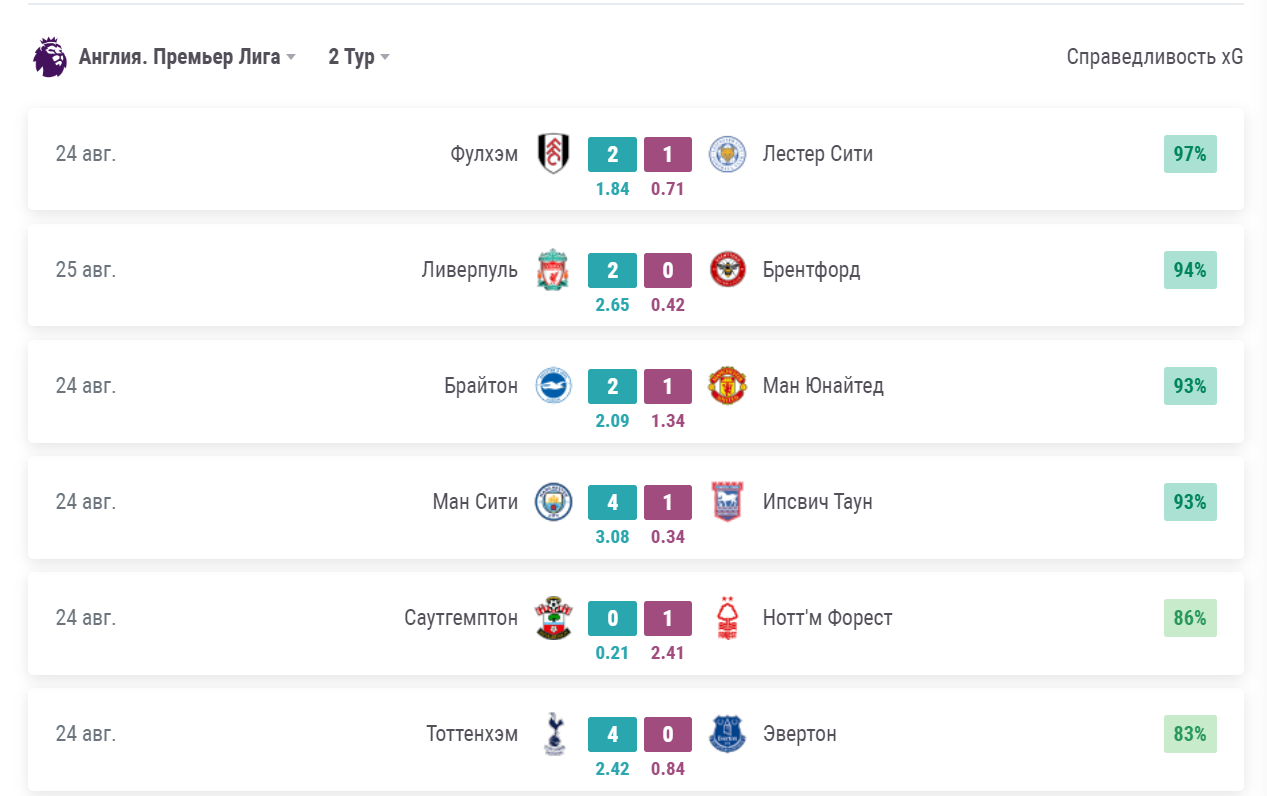The height and width of the screenshot is (796, 1267).
Task: Click the Nottingham Forest club crest
Action: [727, 618]
